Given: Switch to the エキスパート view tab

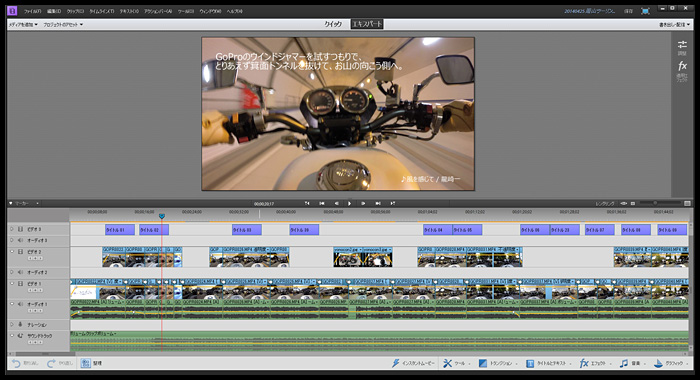Looking at the screenshot, I should tap(367, 24).
